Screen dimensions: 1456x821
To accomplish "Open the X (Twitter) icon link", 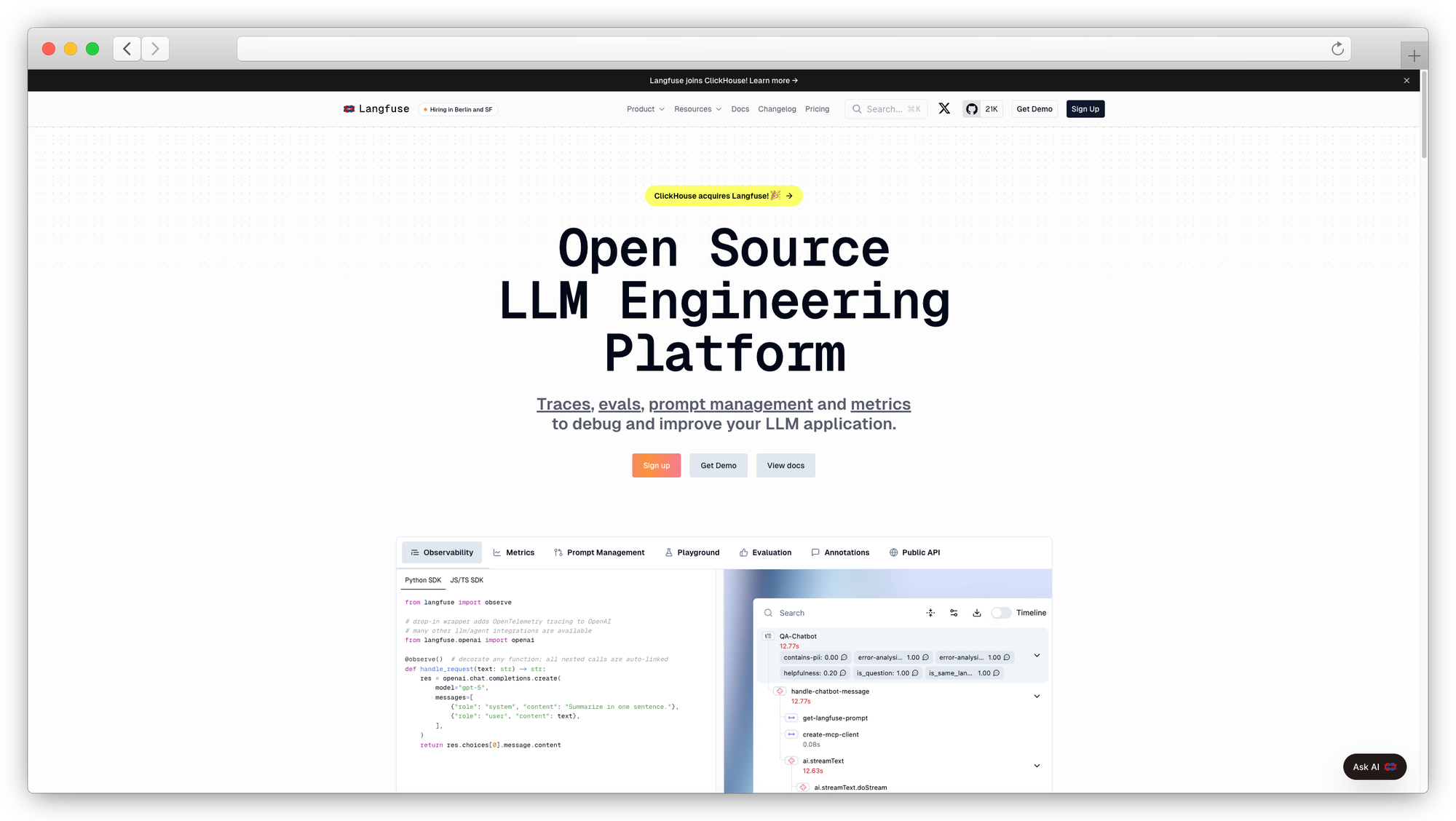I will pyautogui.click(x=944, y=108).
